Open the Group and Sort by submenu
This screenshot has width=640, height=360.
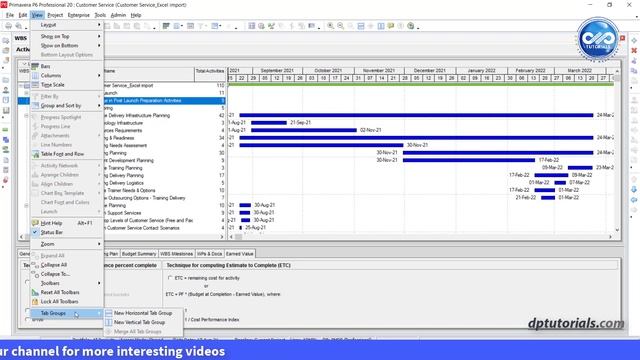(67, 106)
